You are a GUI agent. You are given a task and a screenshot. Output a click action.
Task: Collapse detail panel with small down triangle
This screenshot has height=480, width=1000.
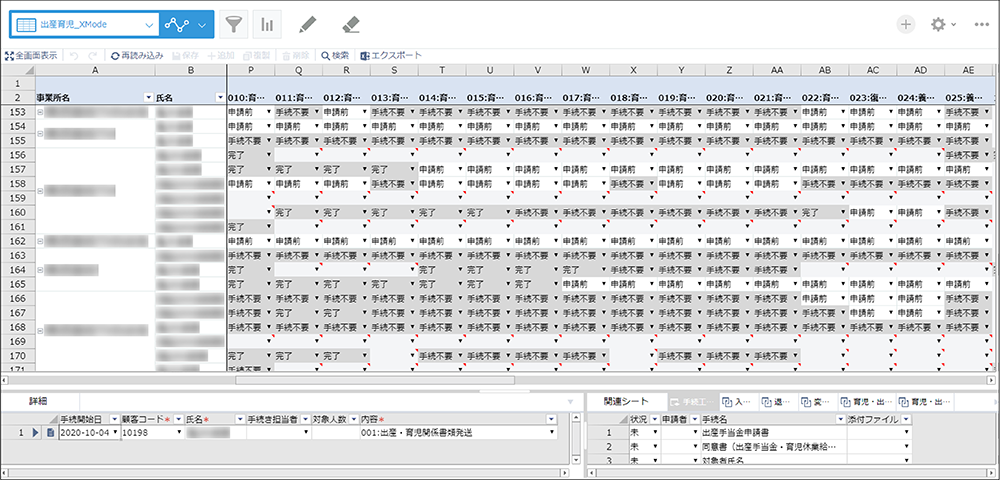click(571, 402)
